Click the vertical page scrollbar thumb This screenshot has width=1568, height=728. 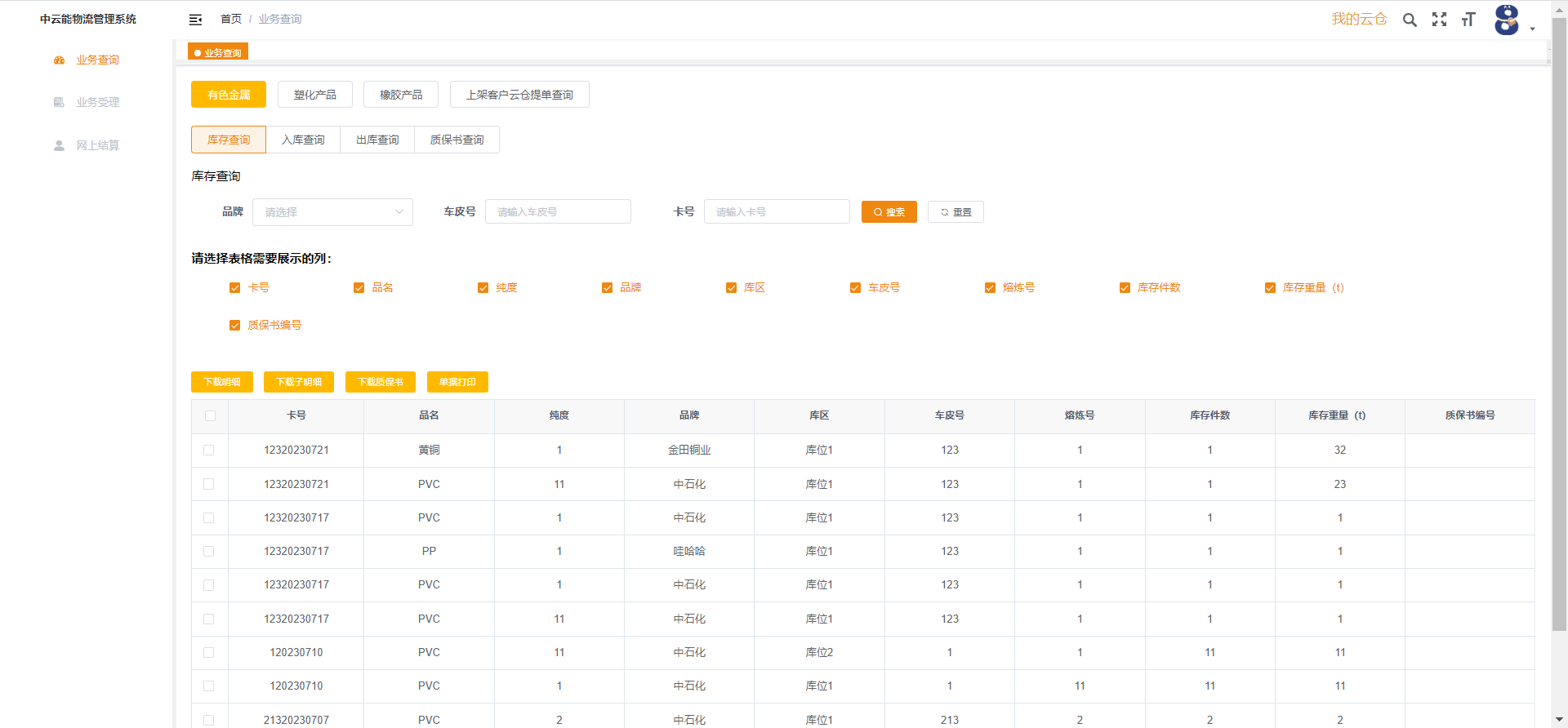tap(1559, 323)
